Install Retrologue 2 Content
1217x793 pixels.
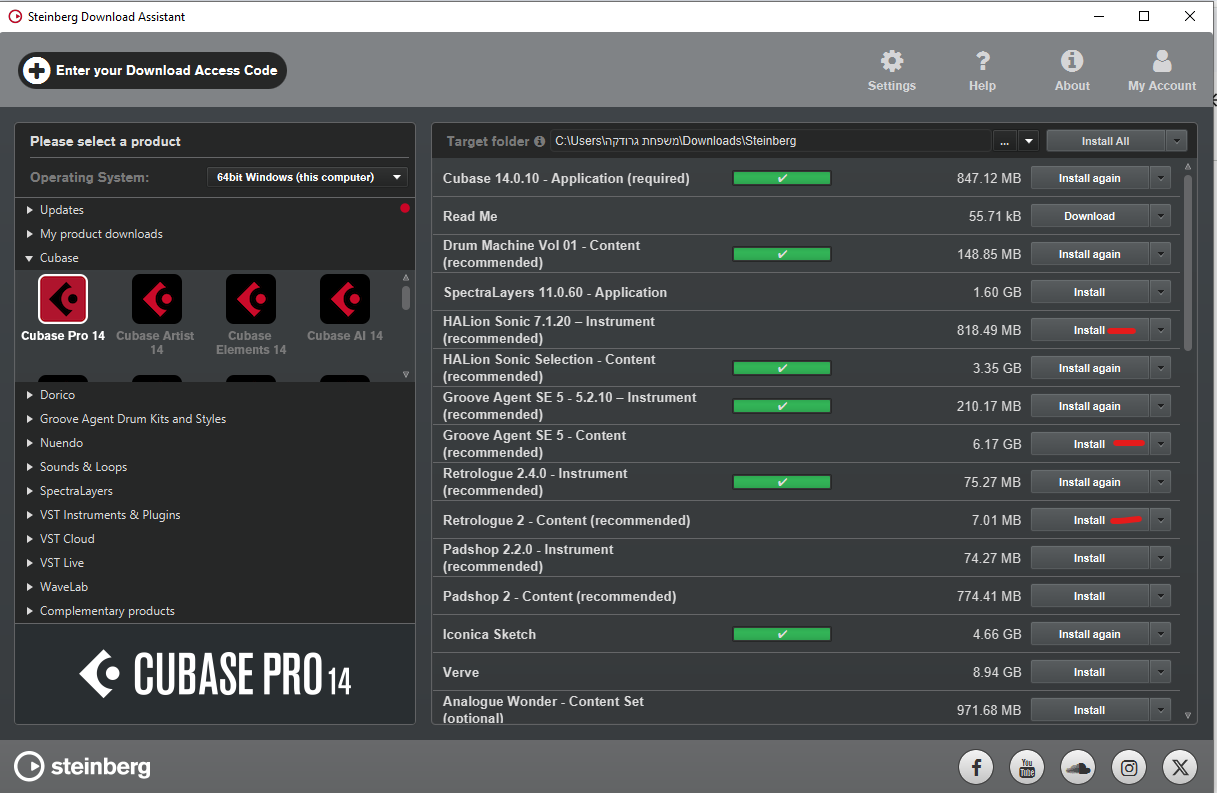(1089, 520)
